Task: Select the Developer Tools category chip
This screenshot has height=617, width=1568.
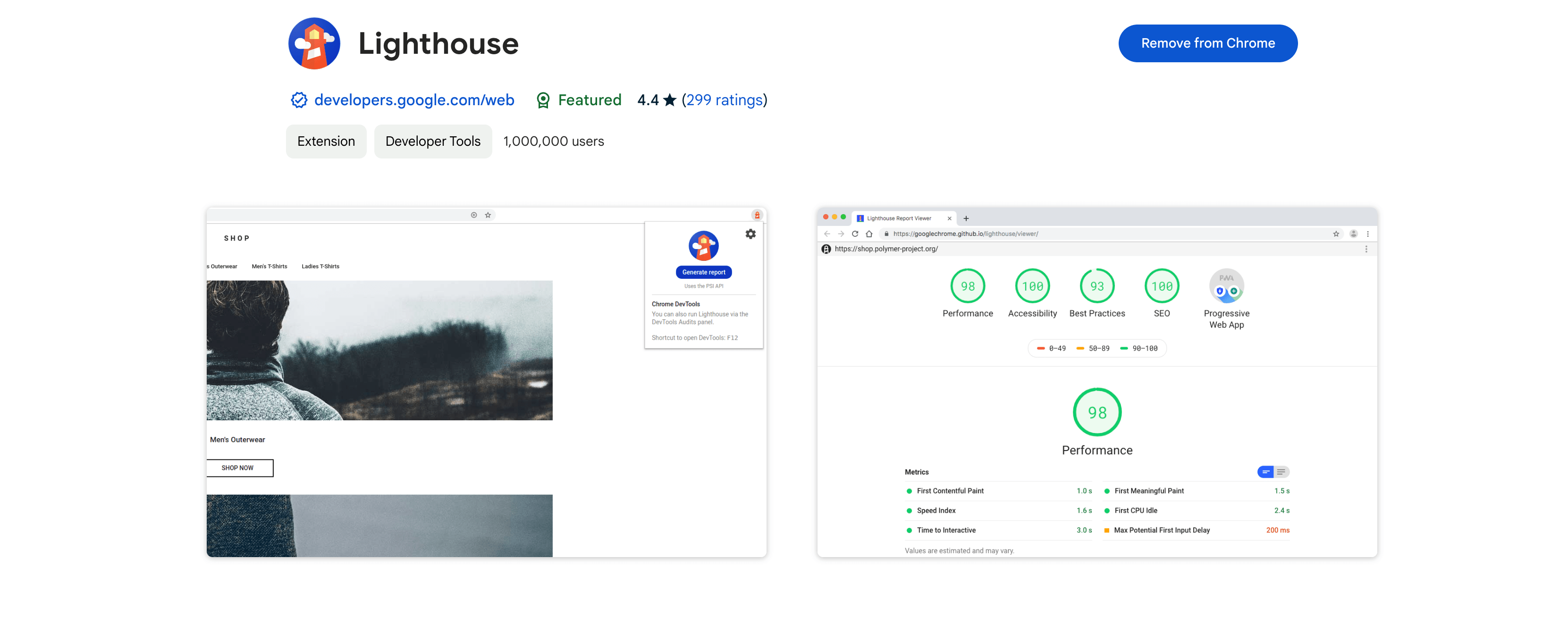Action: [433, 141]
